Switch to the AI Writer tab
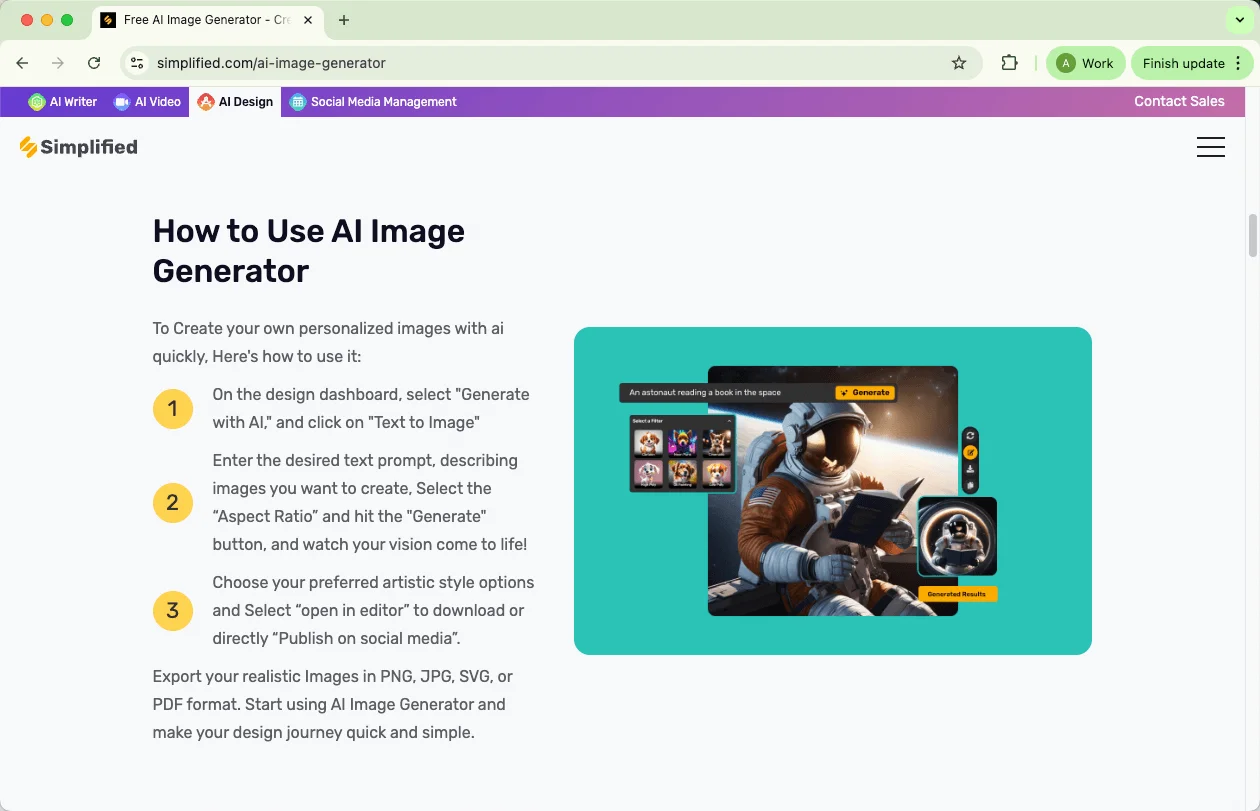The width and height of the screenshot is (1260, 811). click(63, 102)
